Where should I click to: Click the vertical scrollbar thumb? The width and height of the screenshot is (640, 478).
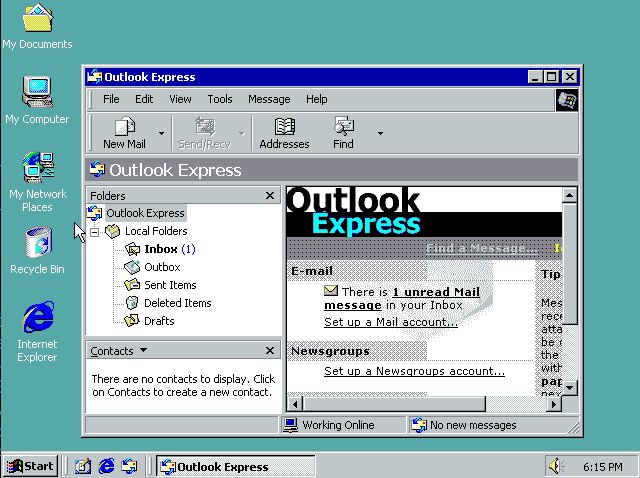pos(569,263)
